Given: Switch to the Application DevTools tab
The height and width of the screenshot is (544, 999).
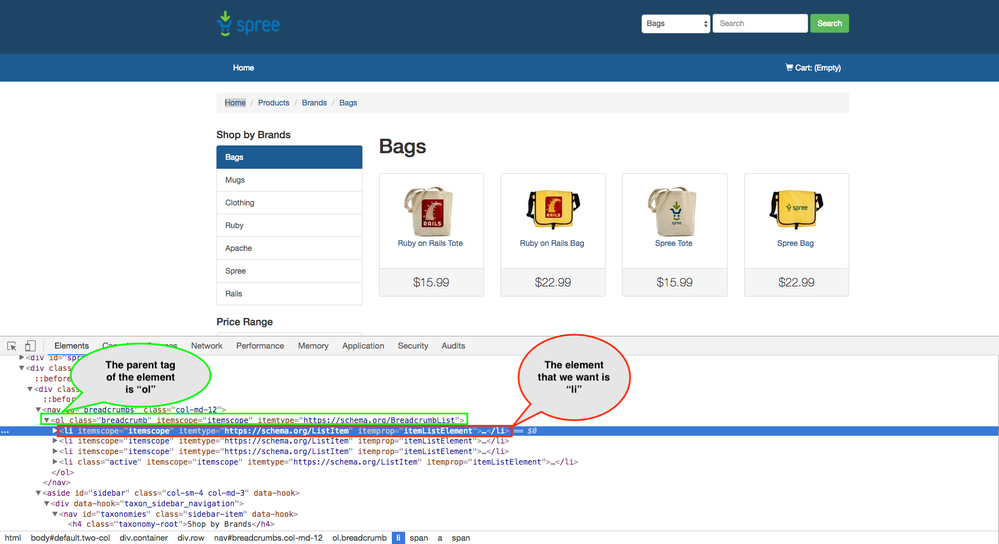Looking at the screenshot, I should point(363,346).
